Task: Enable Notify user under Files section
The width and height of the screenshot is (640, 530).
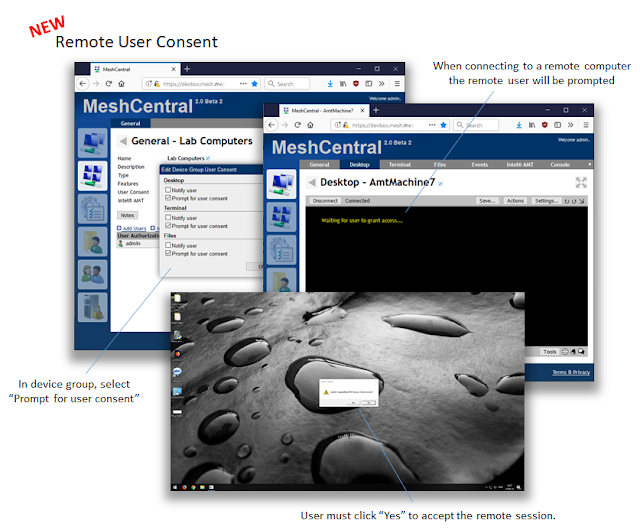Action: coord(168,245)
